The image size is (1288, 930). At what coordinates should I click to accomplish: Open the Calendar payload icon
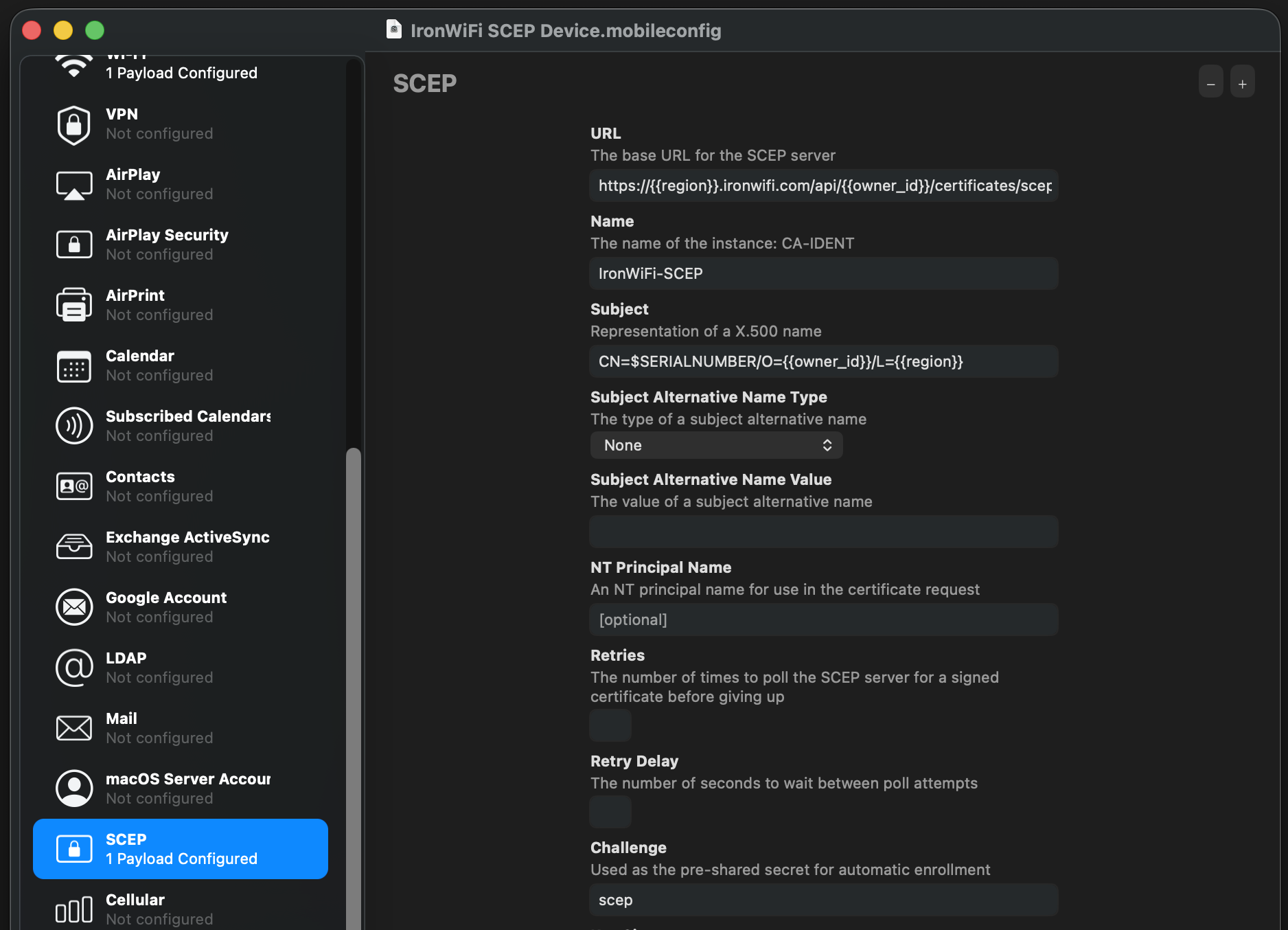(x=74, y=366)
